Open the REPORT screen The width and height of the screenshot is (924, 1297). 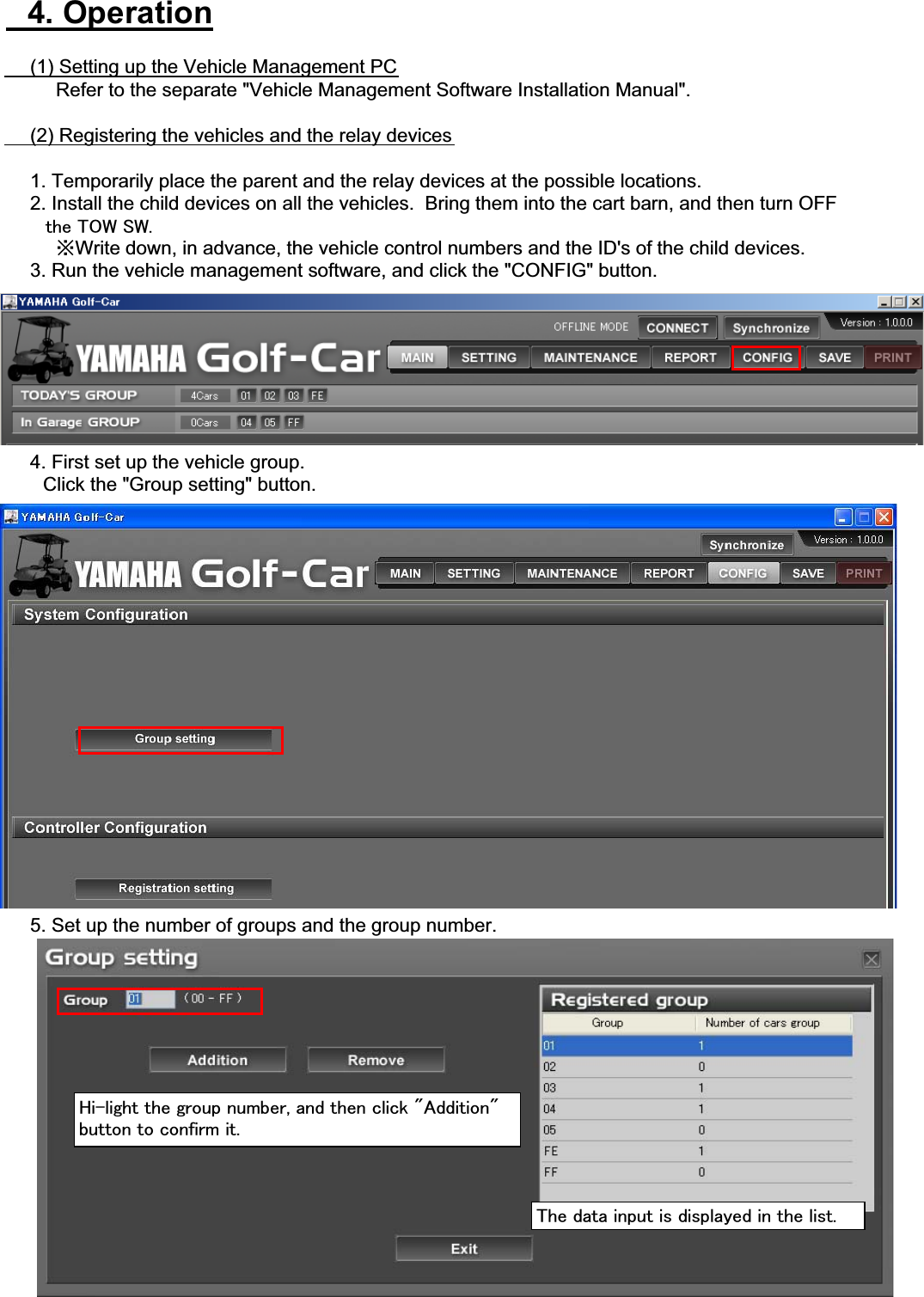coord(690,357)
